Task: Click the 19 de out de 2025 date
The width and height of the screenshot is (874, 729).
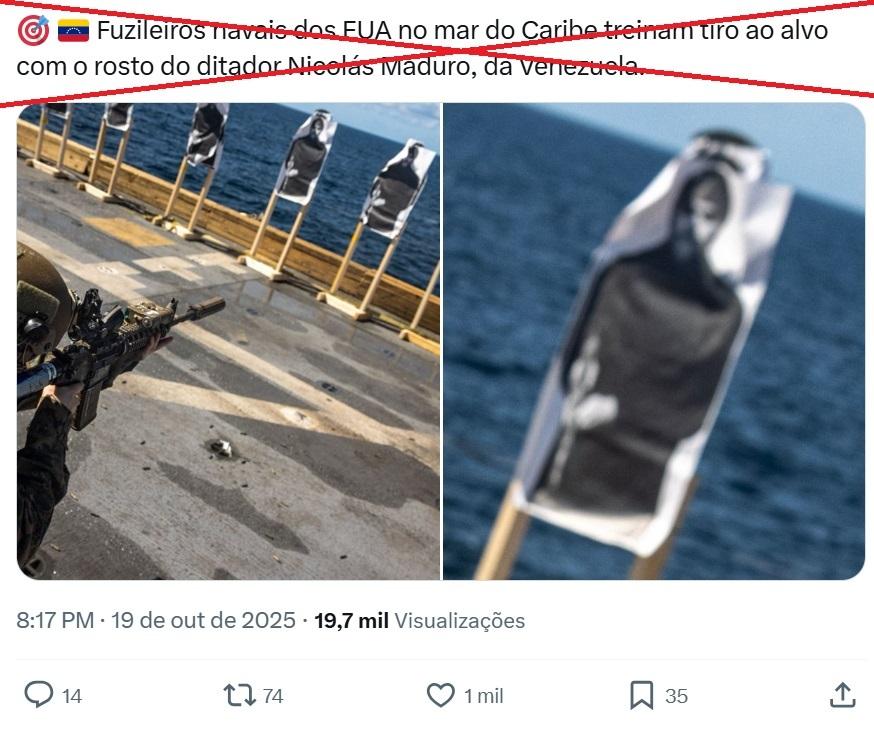Action: 203,620
